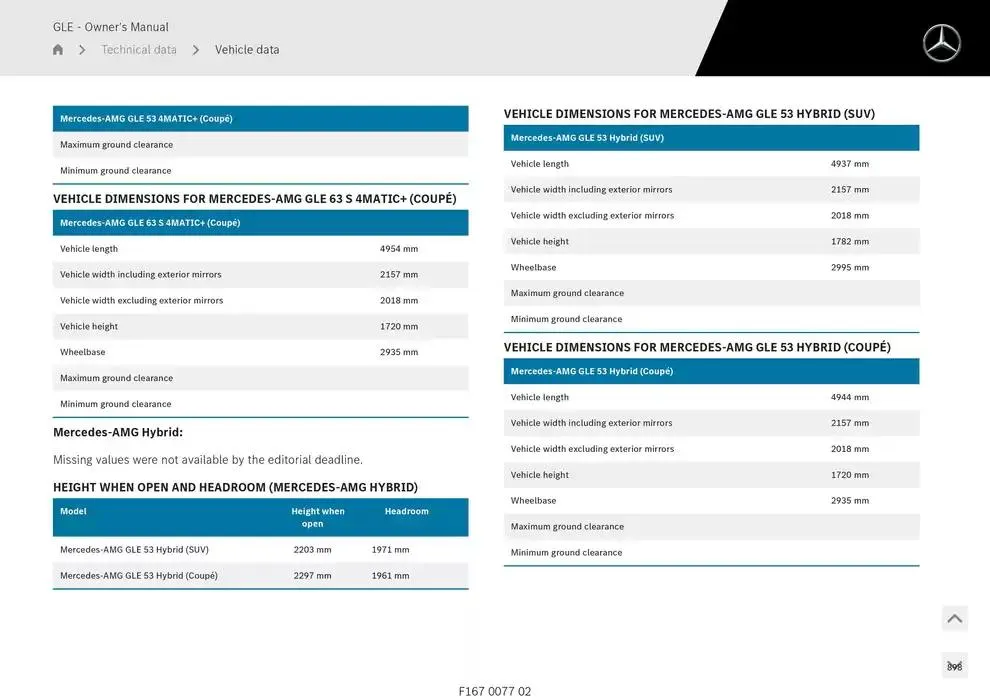
Task: Click the GLE 63 S 4MATIC+ (Coupé) table header
Action: [150, 223]
